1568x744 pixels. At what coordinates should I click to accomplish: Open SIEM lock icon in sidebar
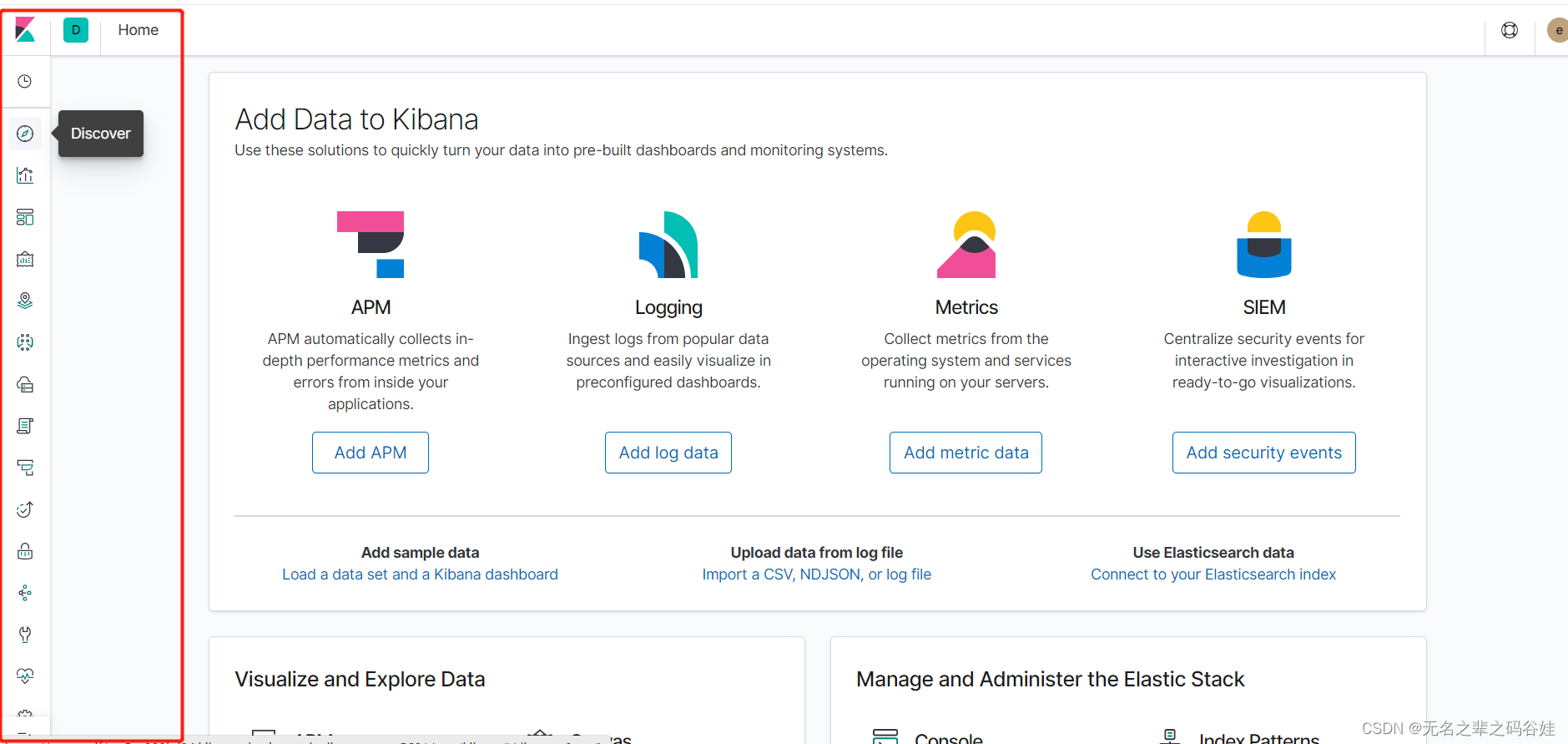coord(25,551)
